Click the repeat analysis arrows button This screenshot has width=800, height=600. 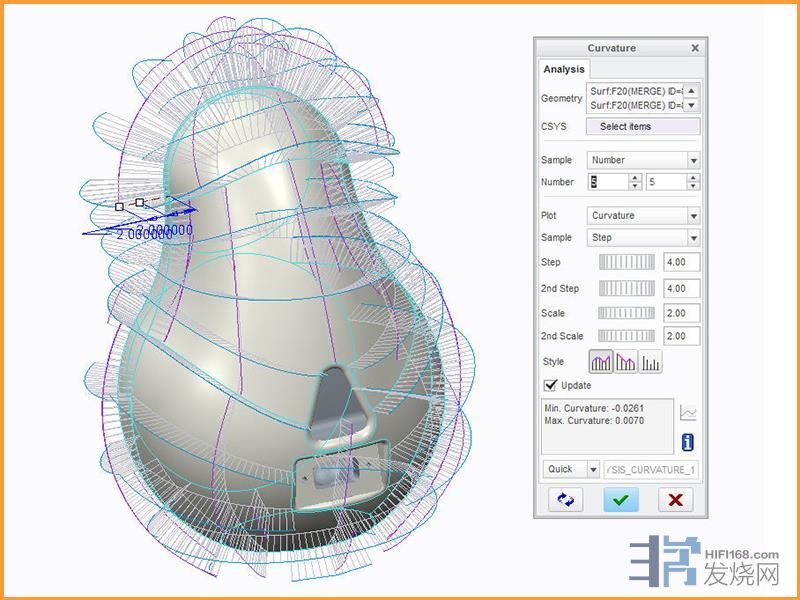pyautogui.click(x=565, y=500)
